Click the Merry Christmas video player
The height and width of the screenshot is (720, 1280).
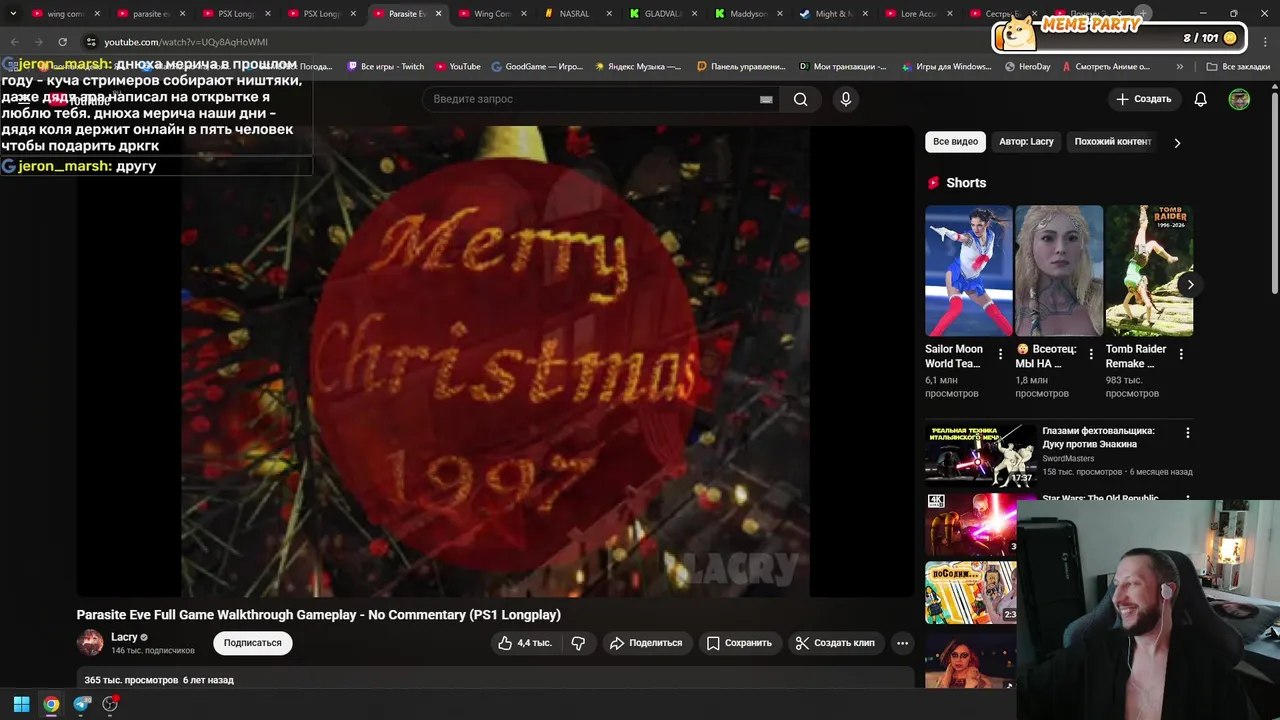(495, 361)
